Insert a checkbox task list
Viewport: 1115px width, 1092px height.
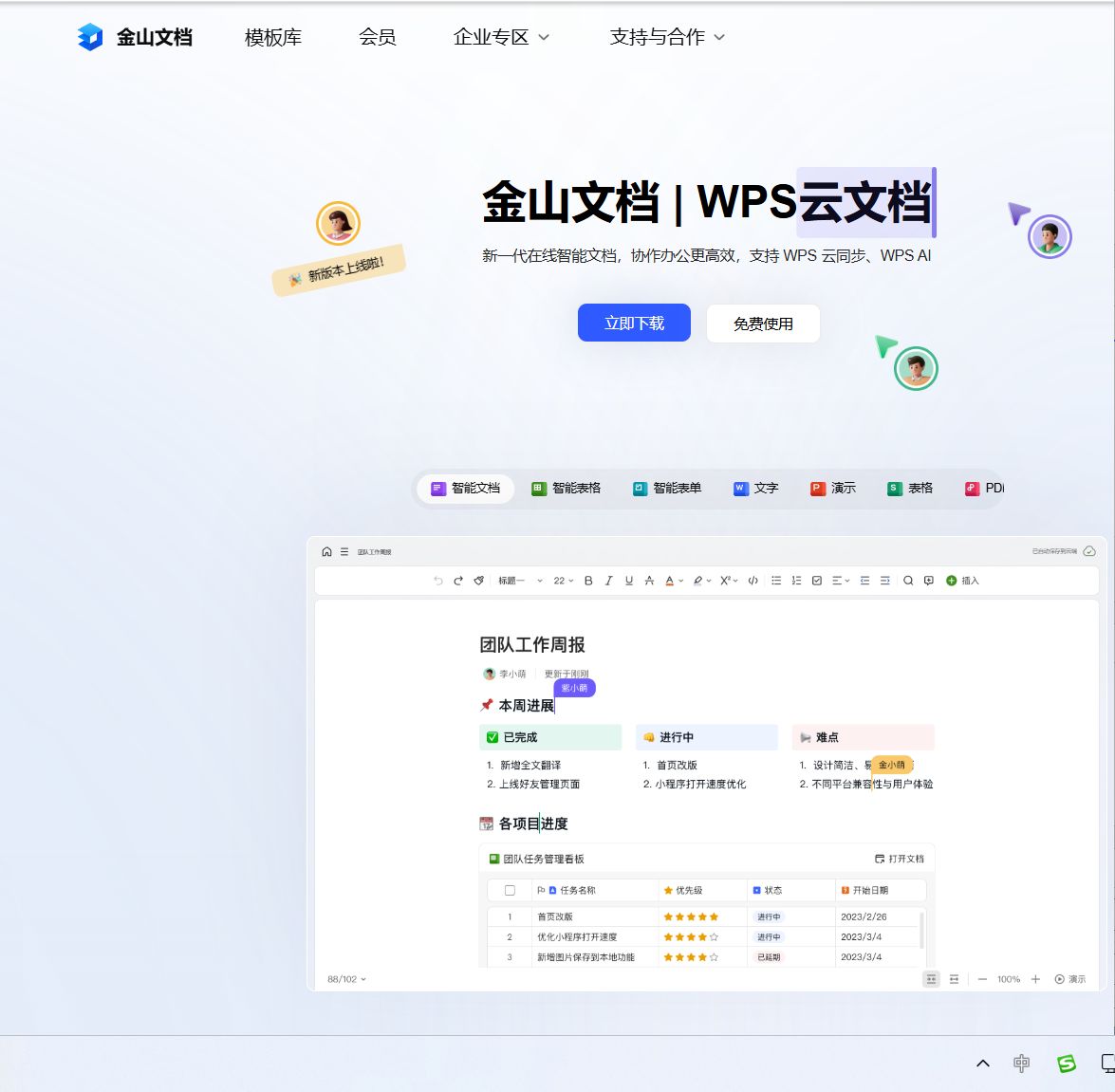coord(817,581)
